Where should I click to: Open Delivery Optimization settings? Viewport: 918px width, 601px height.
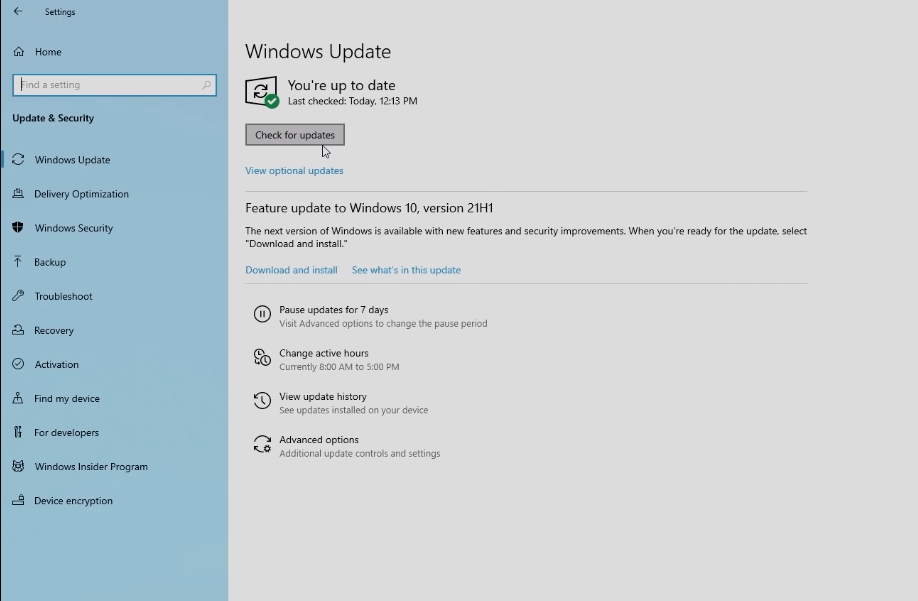(81, 194)
